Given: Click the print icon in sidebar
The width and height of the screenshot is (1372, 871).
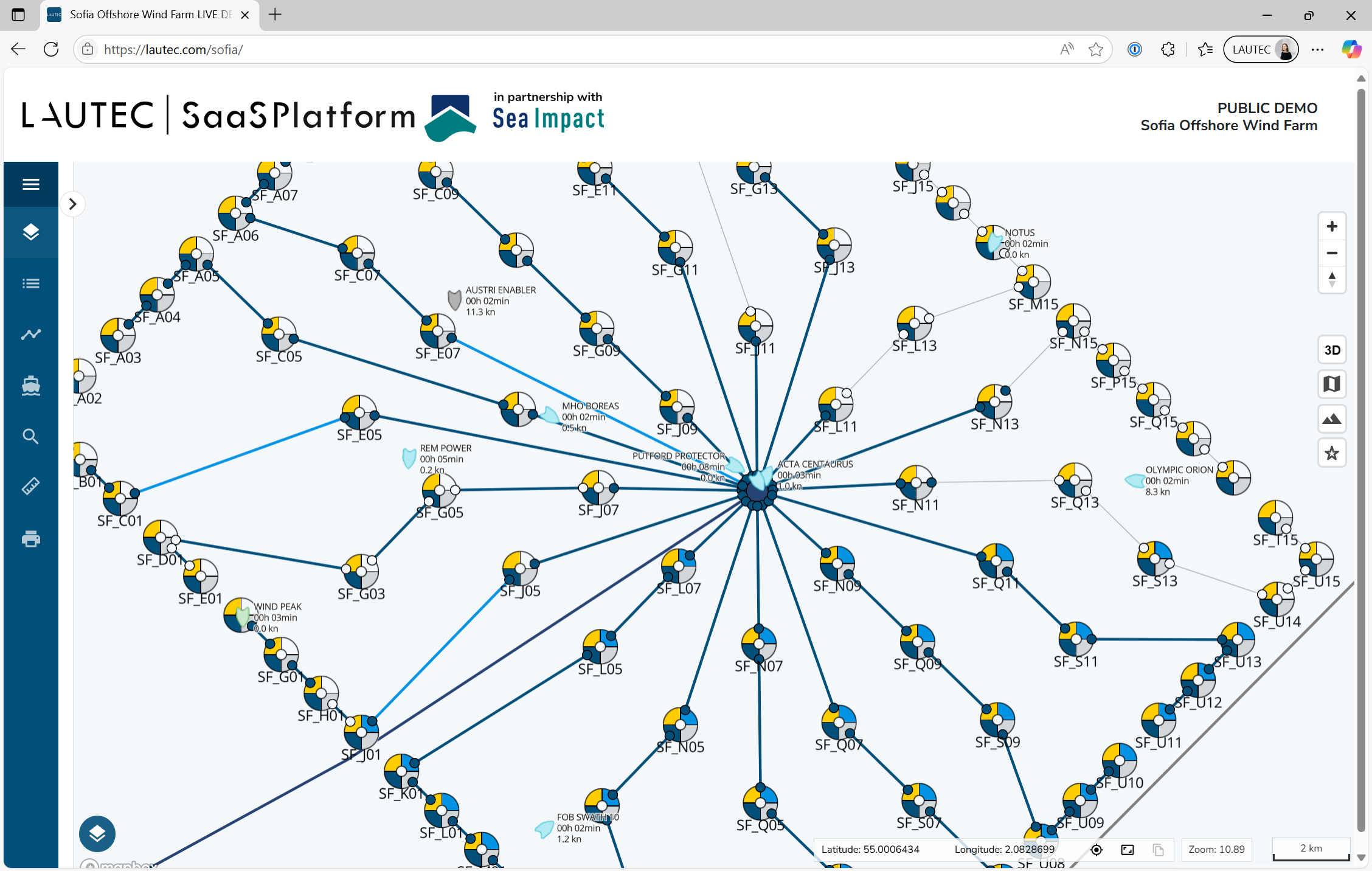Looking at the screenshot, I should 31,539.
